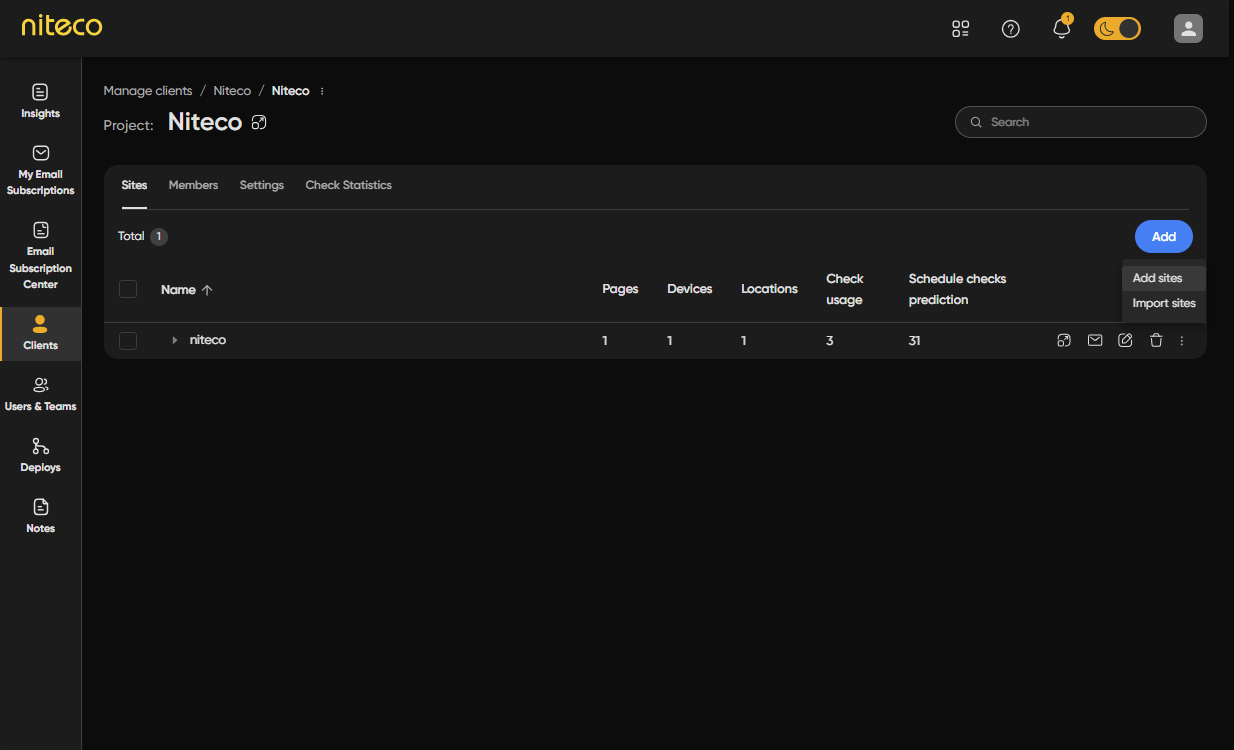
Task: Click the value 31 in niteco row
Action: pos(914,341)
